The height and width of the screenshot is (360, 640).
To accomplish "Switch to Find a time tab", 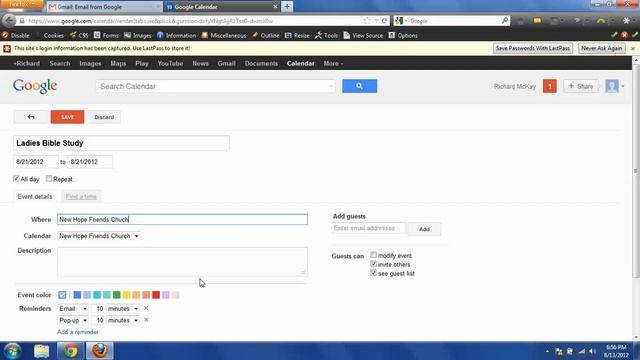I will [x=81, y=196].
